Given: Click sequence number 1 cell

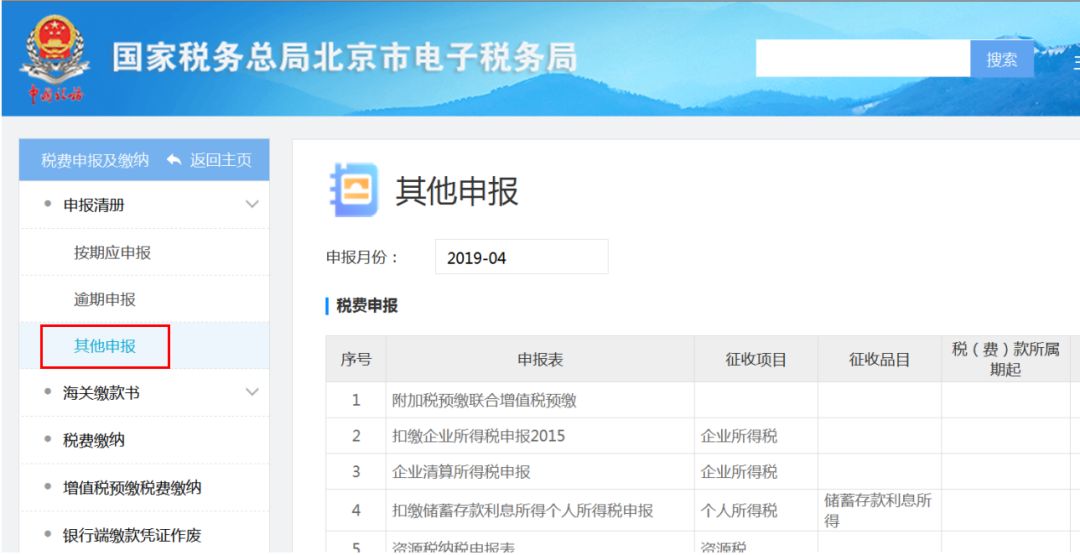Looking at the screenshot, I should pos(356,400).
